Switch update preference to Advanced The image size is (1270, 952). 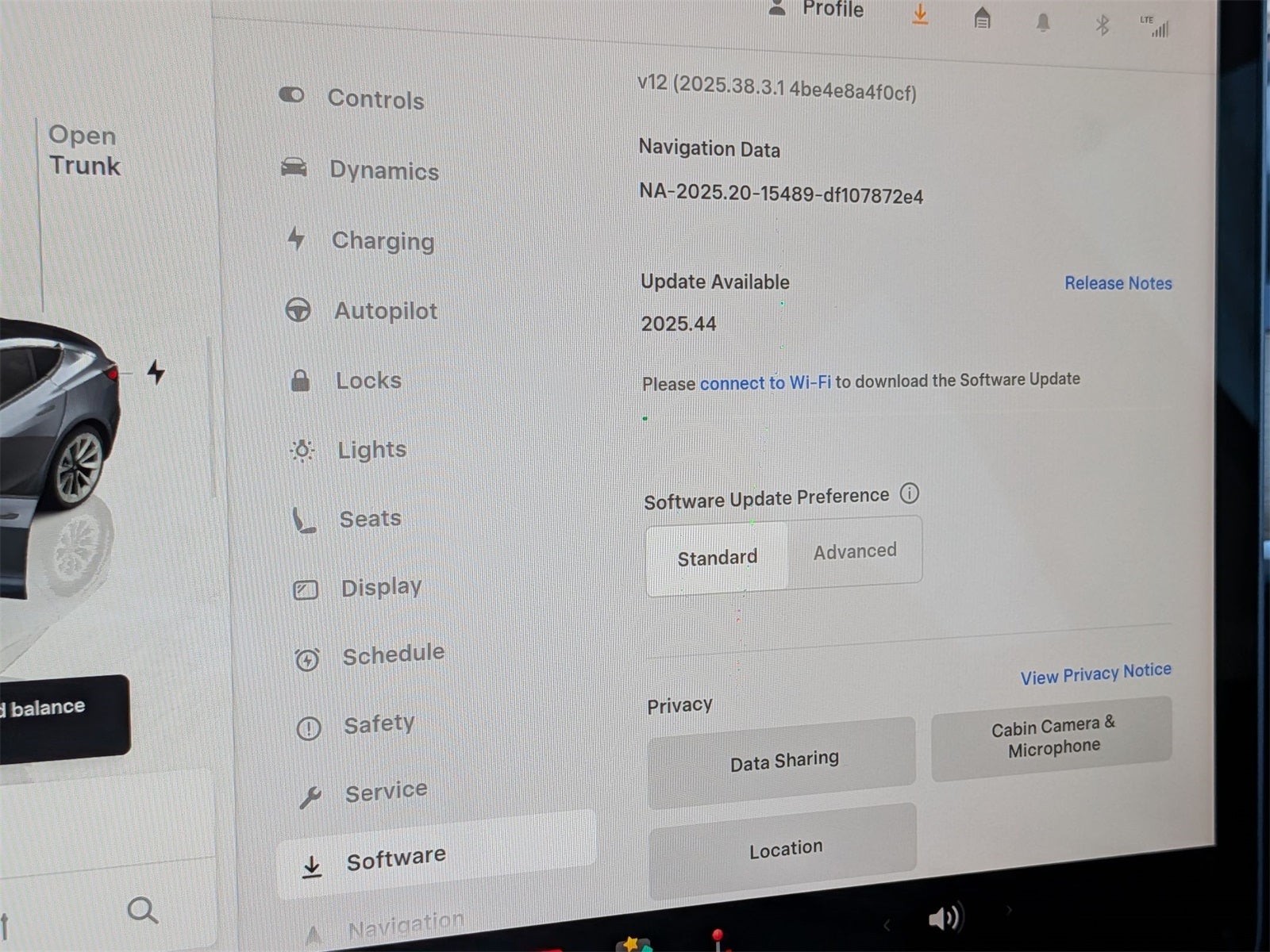[x=855, y=551]
